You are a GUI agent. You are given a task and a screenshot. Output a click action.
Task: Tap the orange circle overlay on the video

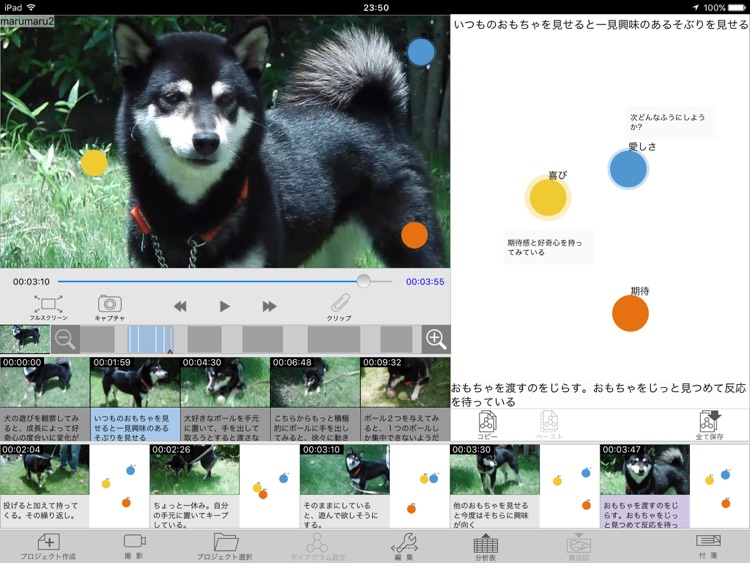pos(414,235)
